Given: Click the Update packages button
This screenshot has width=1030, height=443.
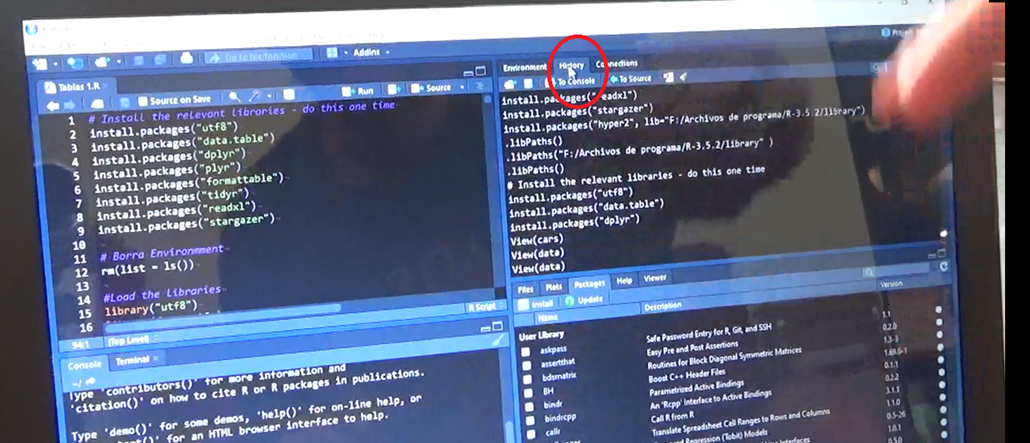Looking at the screenshot, I should (x=584, y=300).
